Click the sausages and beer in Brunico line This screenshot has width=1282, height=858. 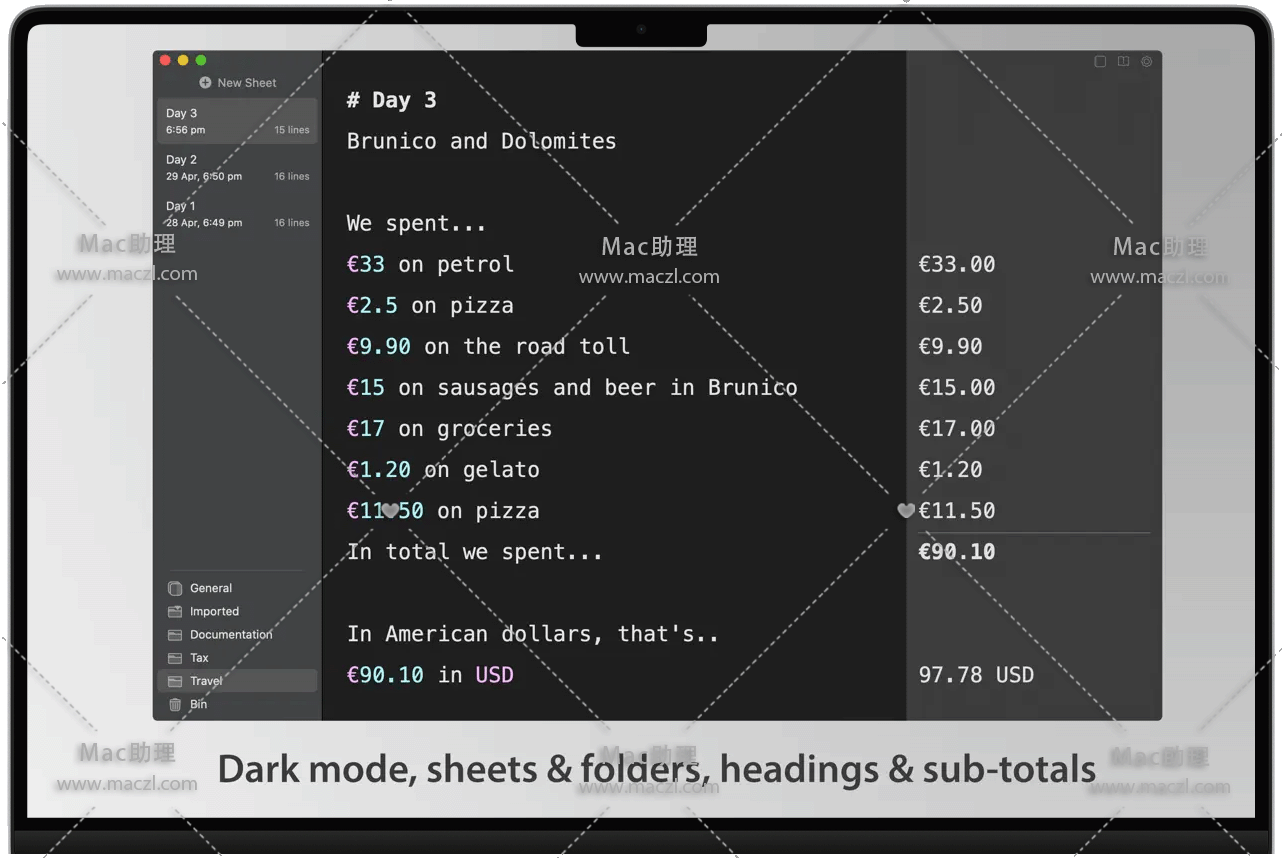(572, 387)
